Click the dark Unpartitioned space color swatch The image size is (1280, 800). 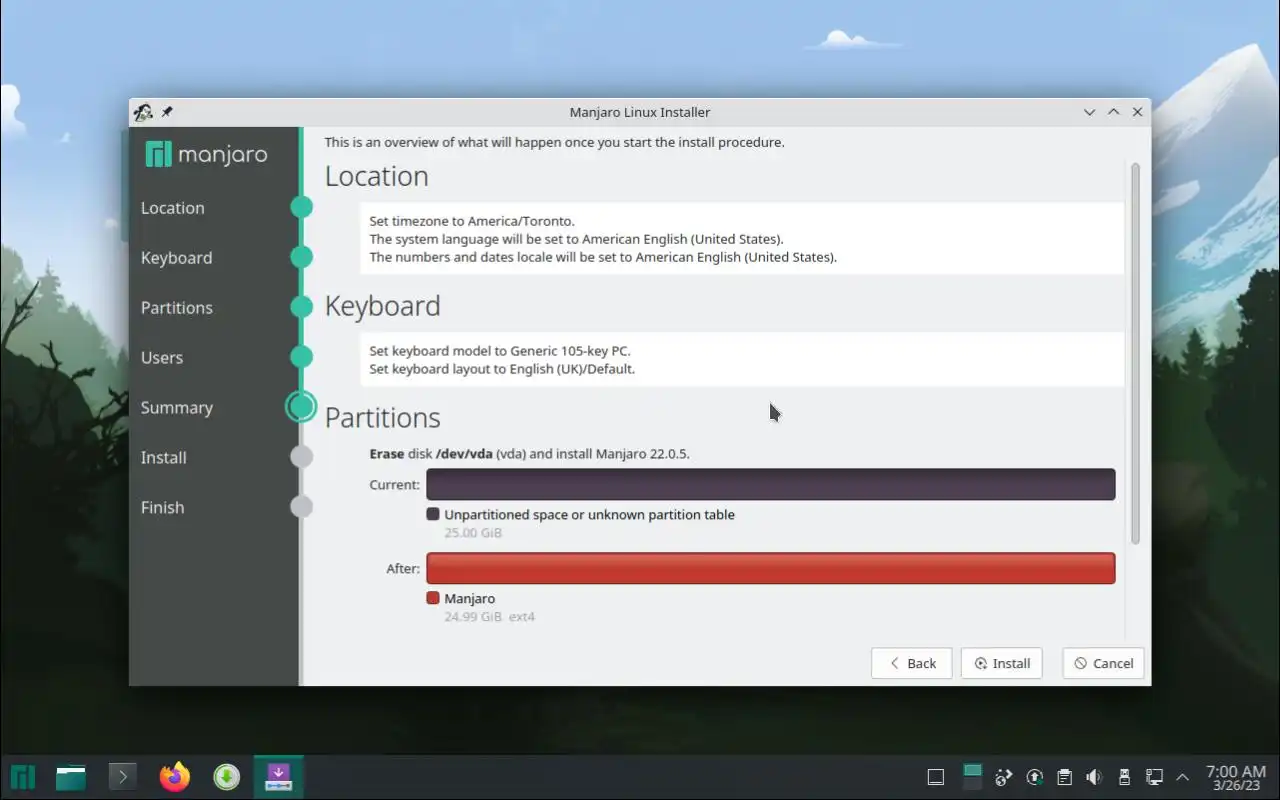coord(433,514)
